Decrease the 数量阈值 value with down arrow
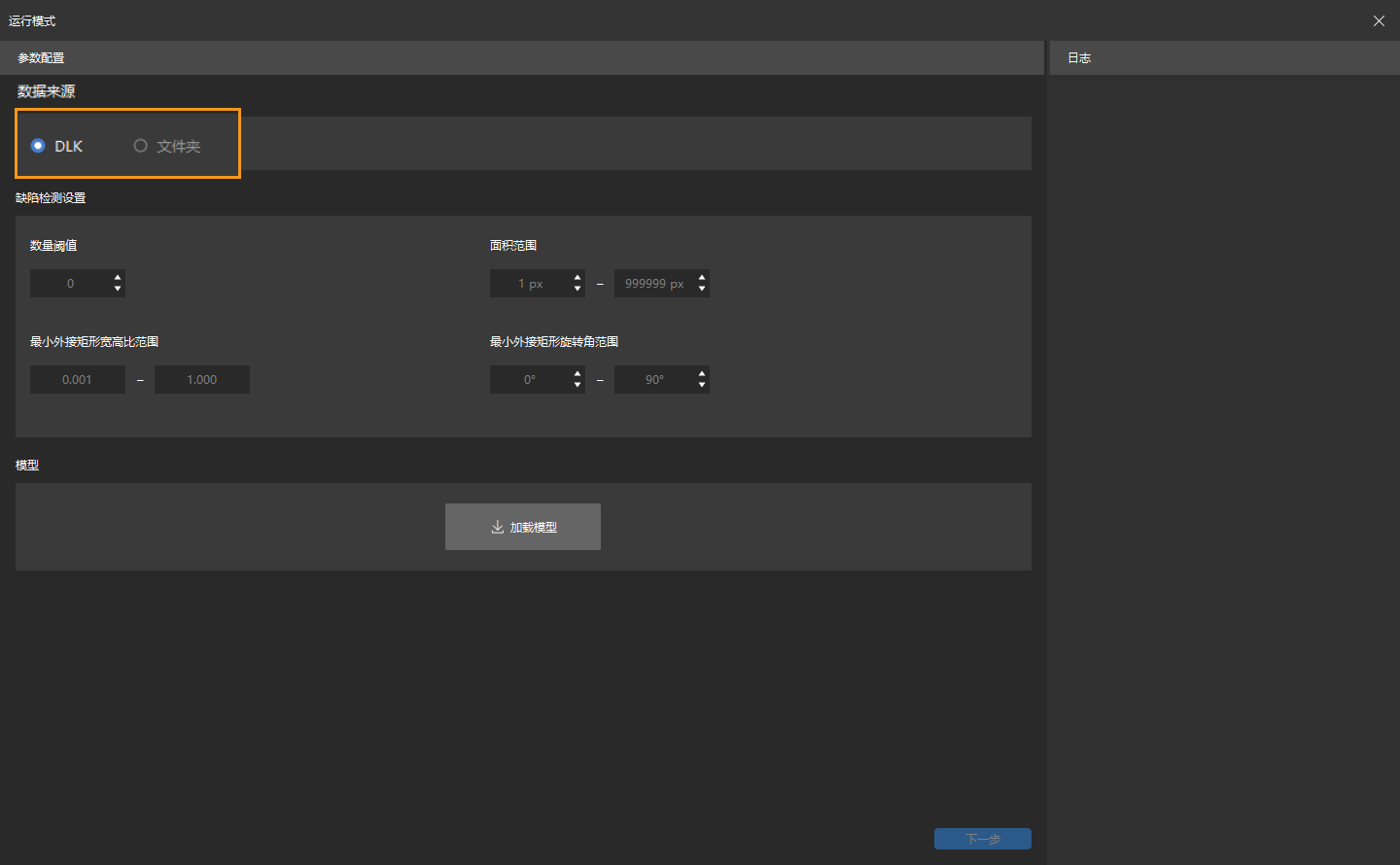This screenshot has width=1400, height=865. [x=118, y=289]
